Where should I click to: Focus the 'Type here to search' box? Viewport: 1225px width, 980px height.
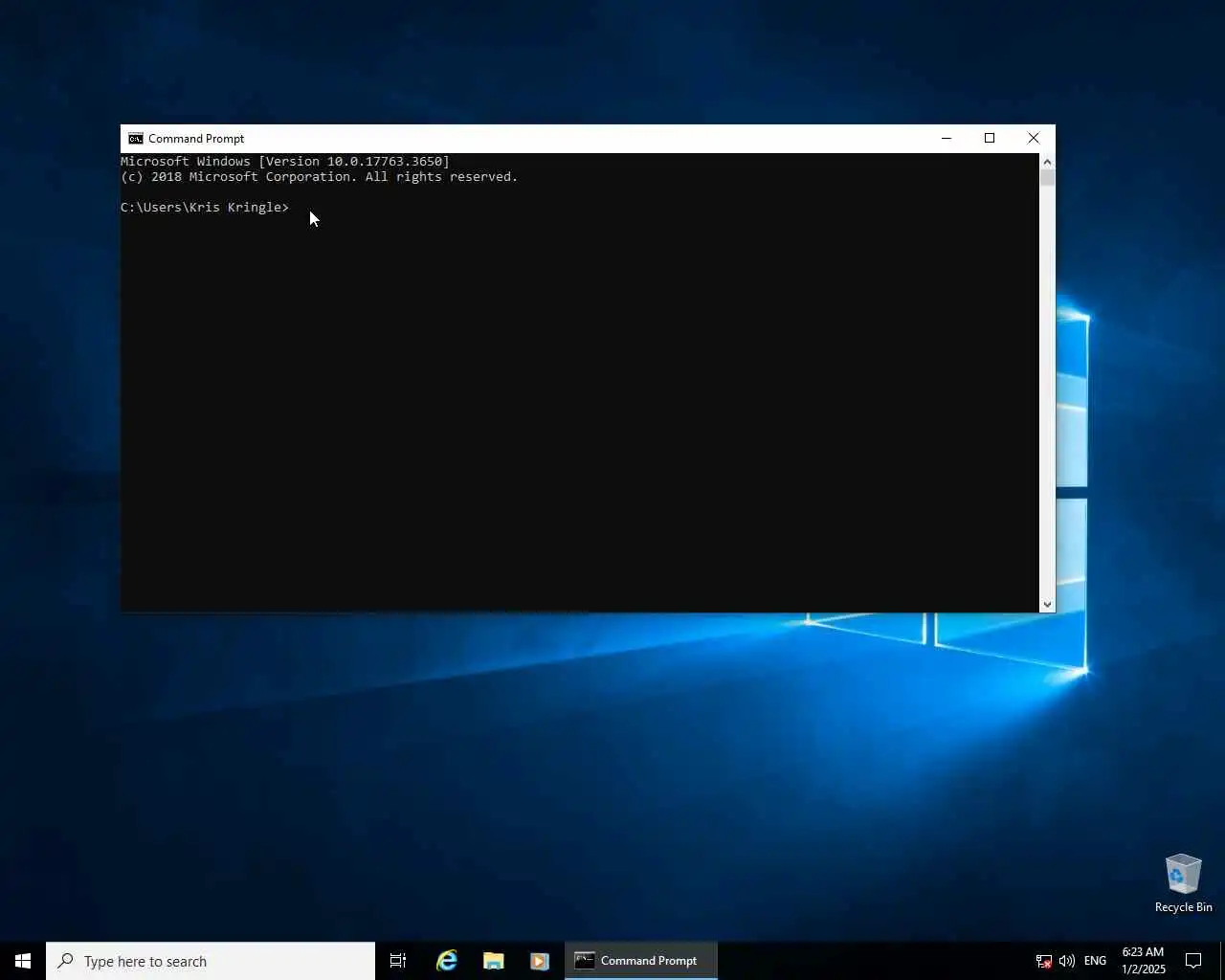[211, 961]
